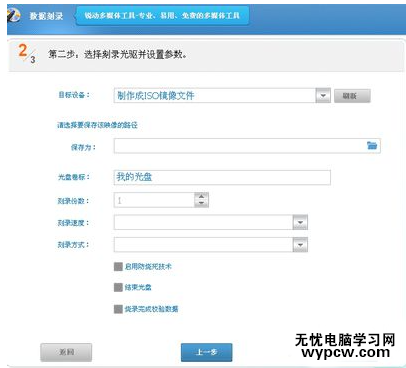Image resolution: width=406 pixels, height=368 pixels.
Task: Open folder browse icon in 保存为 field
Action: (372, 145)
